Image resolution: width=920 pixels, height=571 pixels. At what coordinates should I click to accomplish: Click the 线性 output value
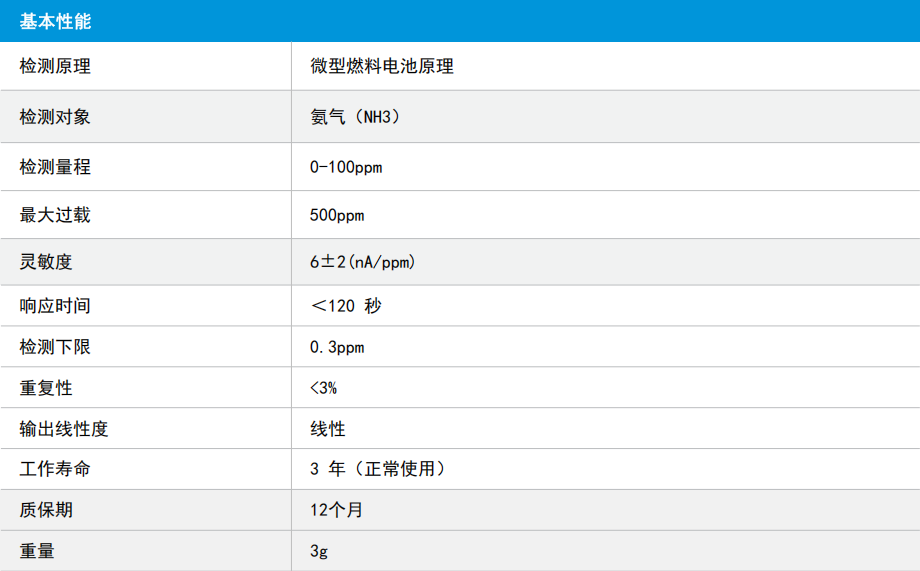[x=328, y=429]
